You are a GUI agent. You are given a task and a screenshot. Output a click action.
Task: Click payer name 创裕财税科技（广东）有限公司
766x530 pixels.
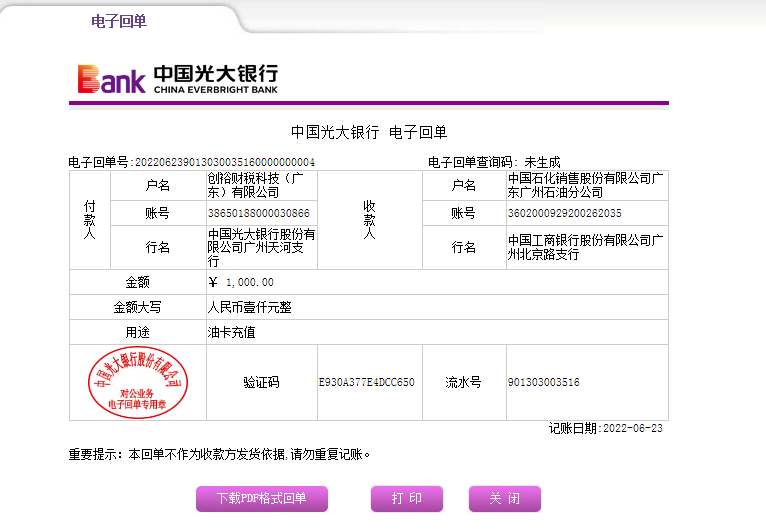(x=255, y=185)
